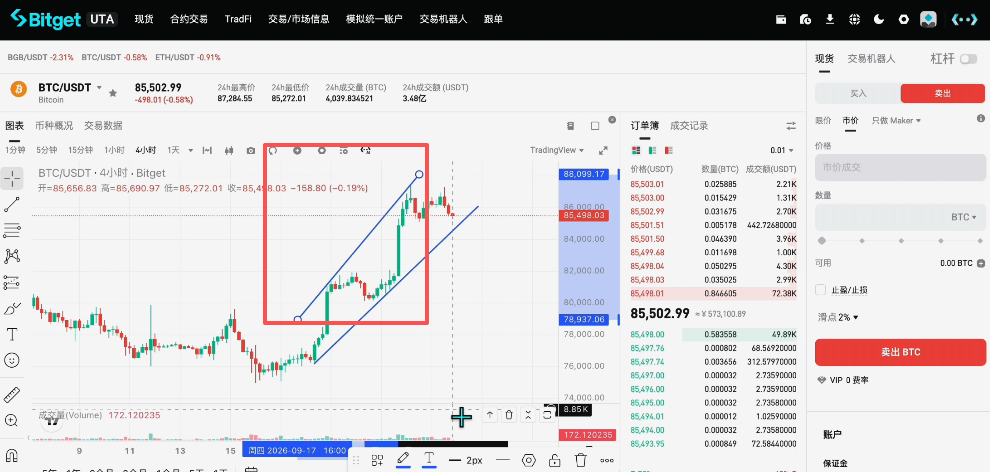Expand the chart to fullscreen

point(603,150)
